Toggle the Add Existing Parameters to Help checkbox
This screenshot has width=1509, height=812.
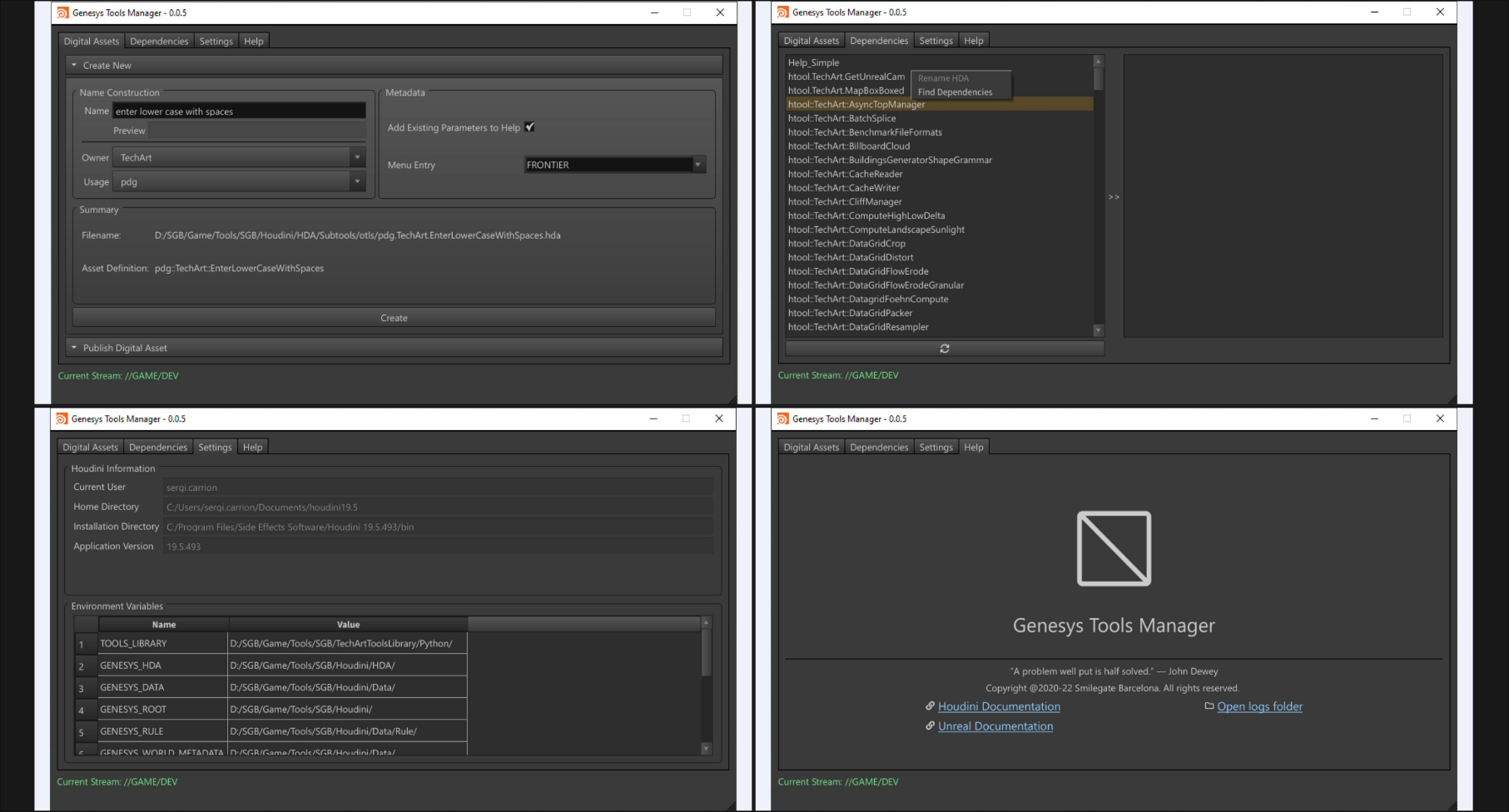[x=530, y=127]
